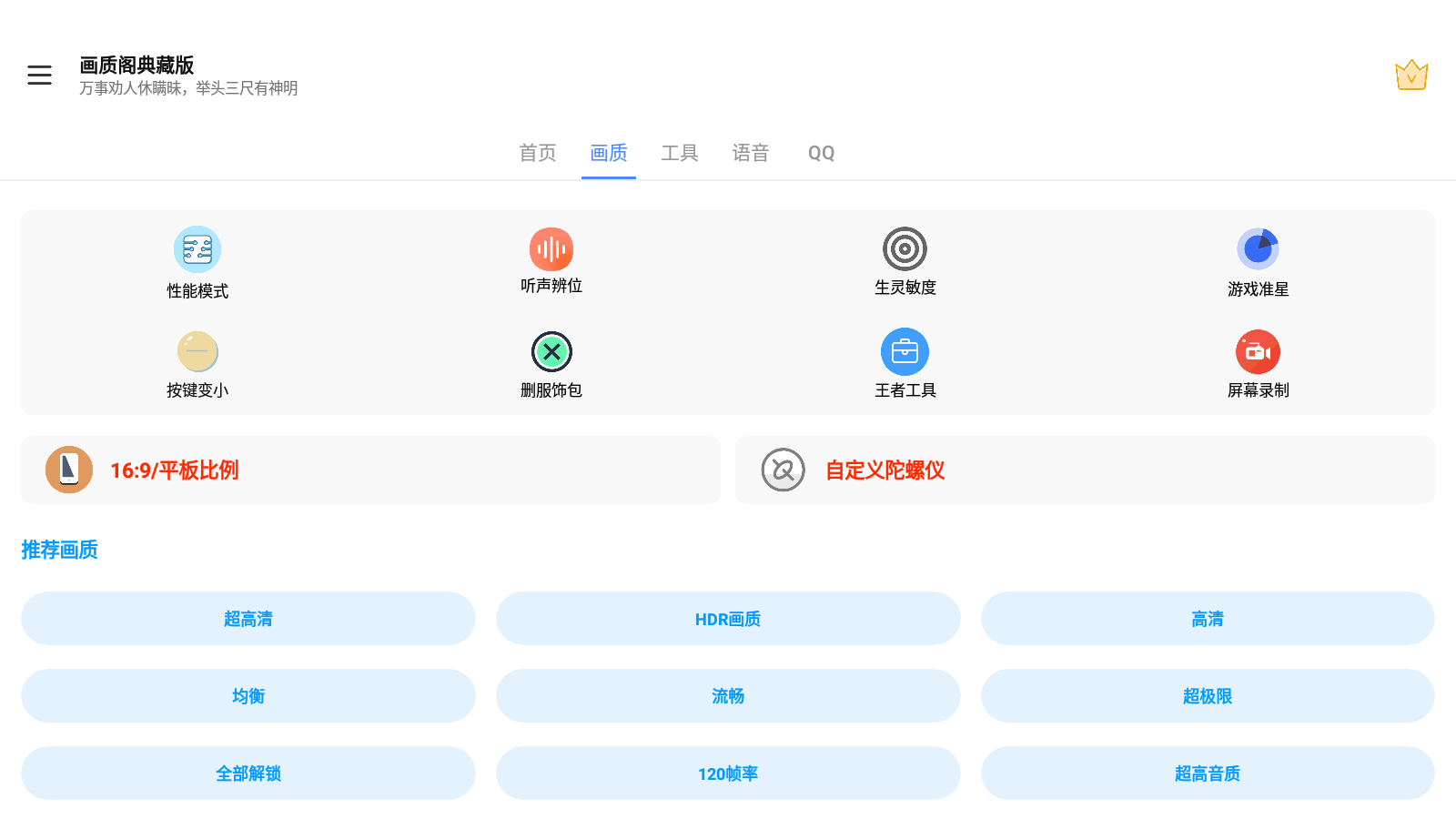Select the 超极限 quality button

1208,696
